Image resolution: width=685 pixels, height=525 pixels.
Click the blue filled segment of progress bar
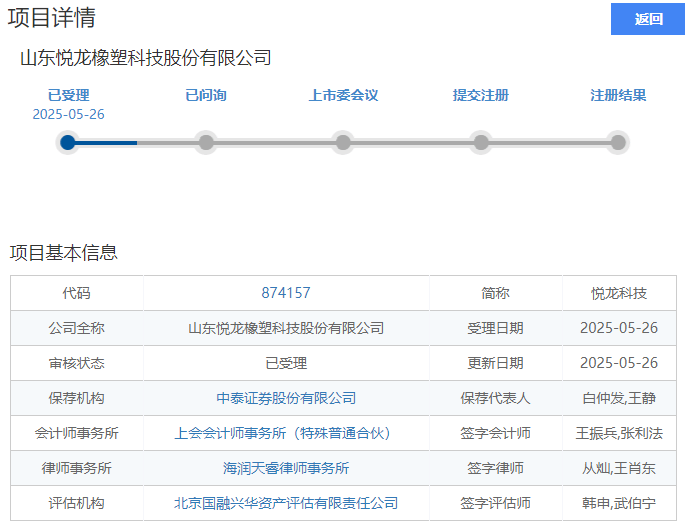point(105,142)
